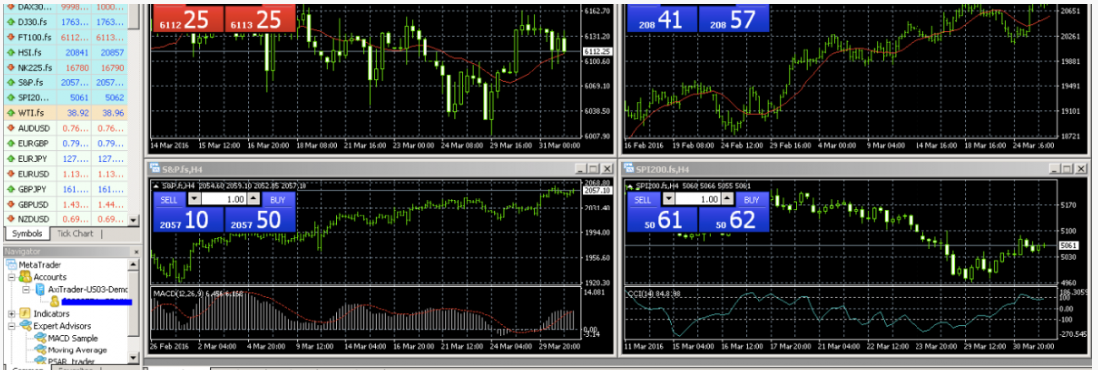Viewport: 1098px width, 370px height.
Task: Select HSI.fs row in Market Watch
Action: pyautogui.click(x=64, y=52)
